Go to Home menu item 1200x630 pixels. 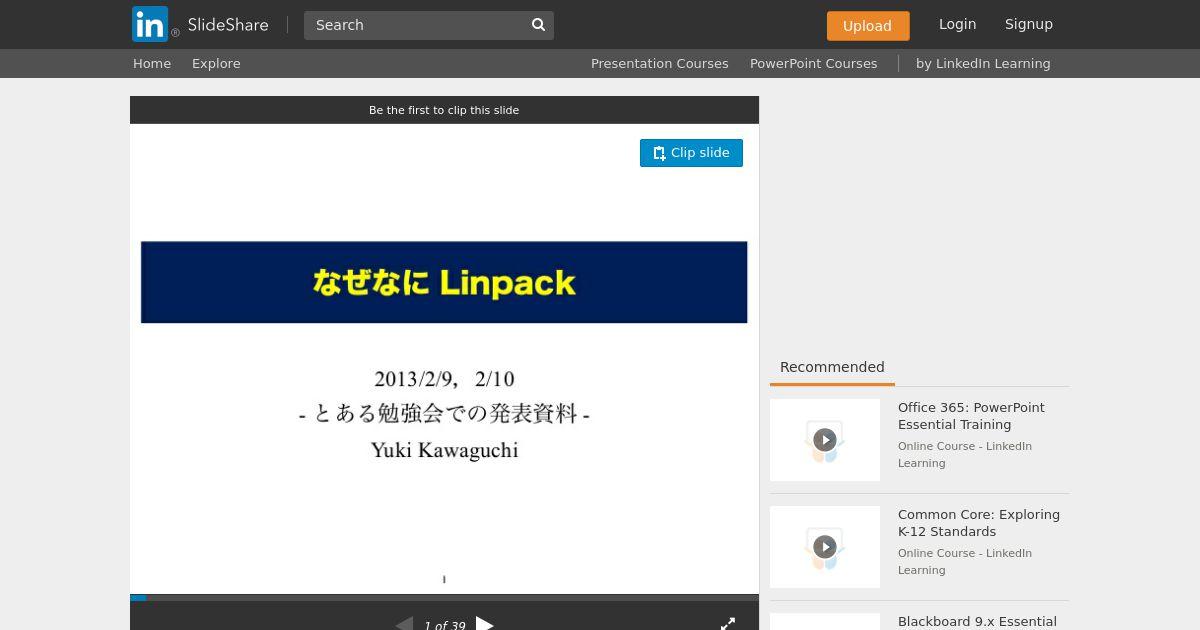point(152,63)
